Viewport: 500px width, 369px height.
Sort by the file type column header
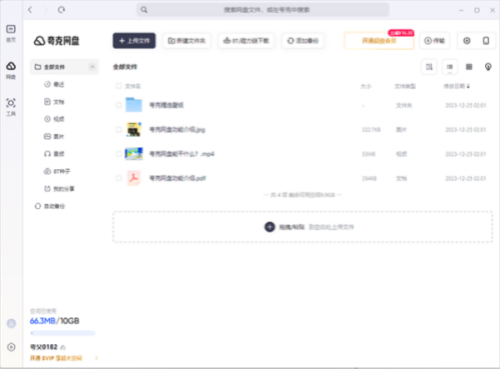[405, 86]
